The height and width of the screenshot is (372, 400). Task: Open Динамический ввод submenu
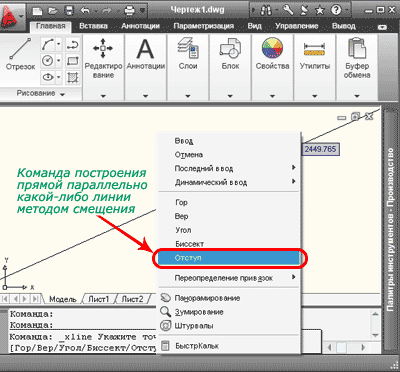230,182
